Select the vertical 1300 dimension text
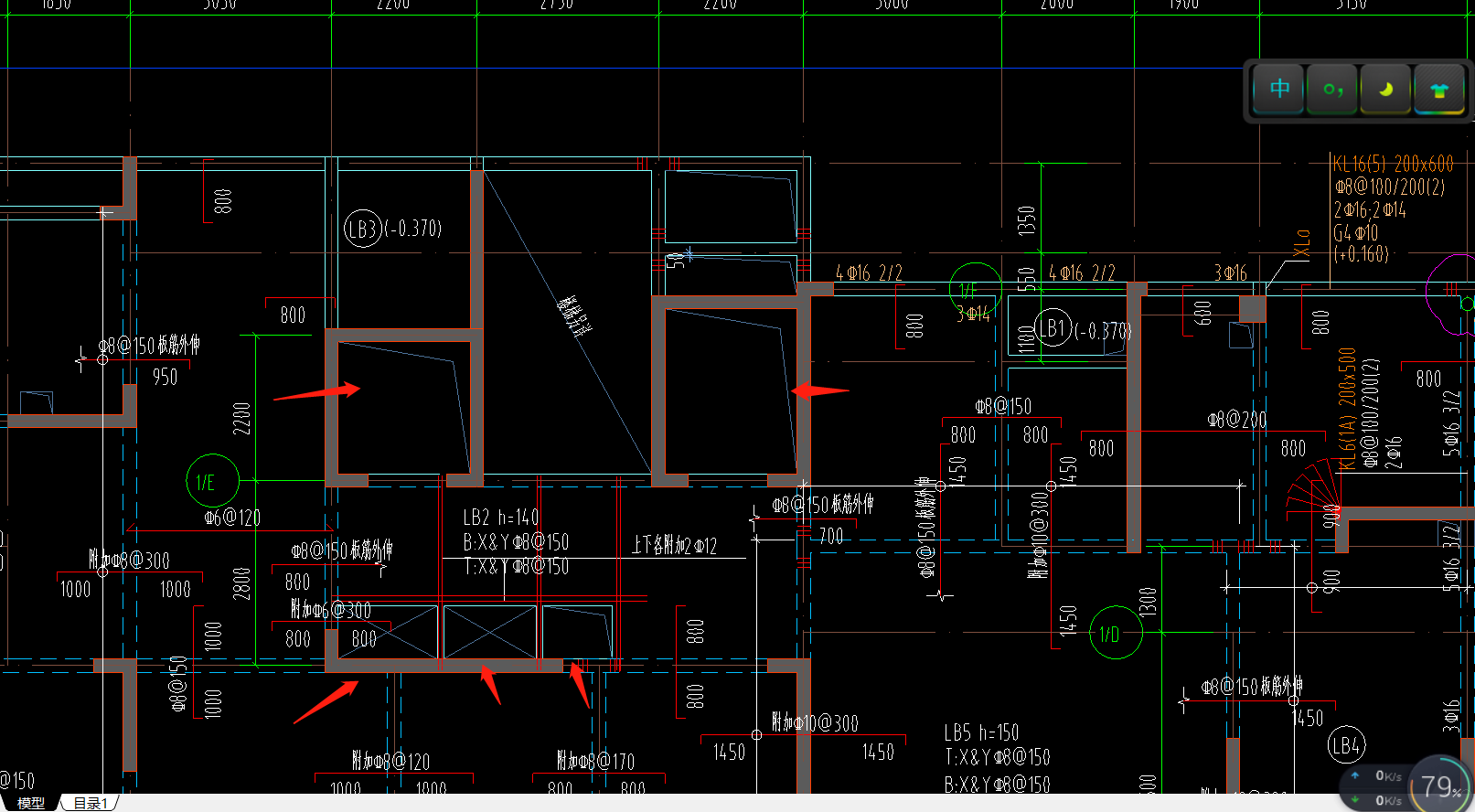This screenshot has width=1475, height=812. click(x=1149, y=602)
